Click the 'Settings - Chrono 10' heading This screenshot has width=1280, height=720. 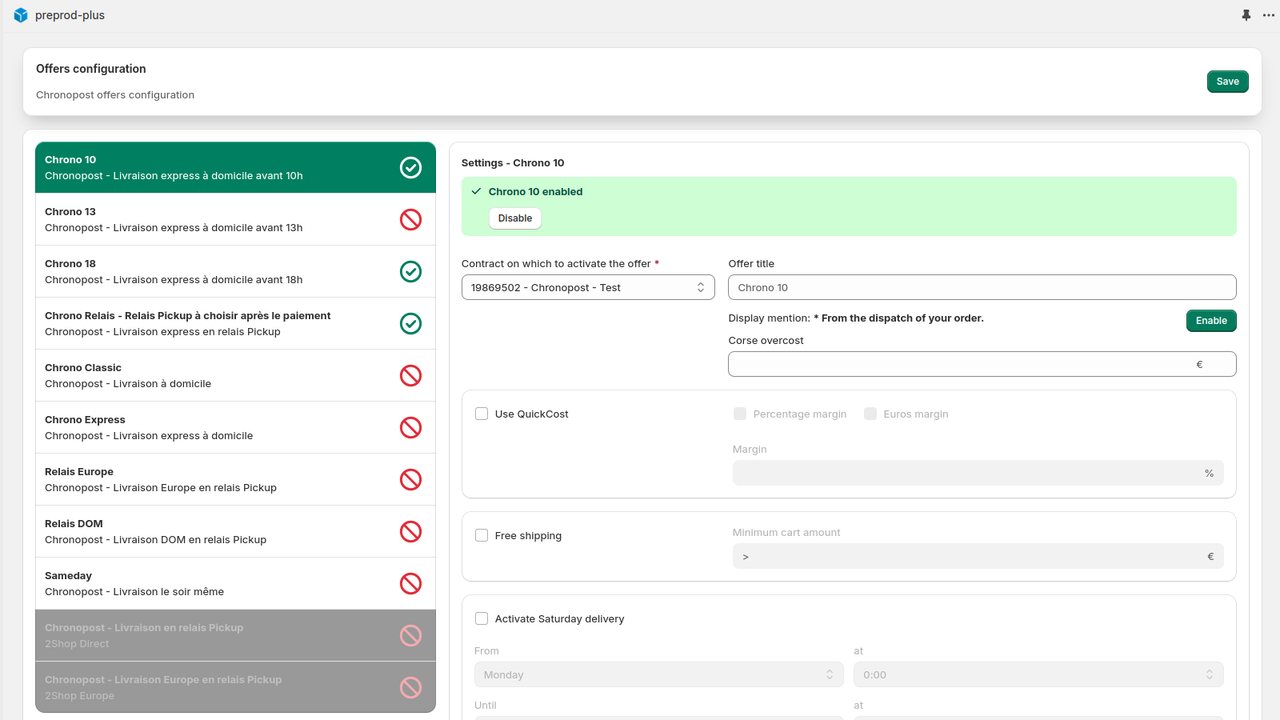coord(513,163)
